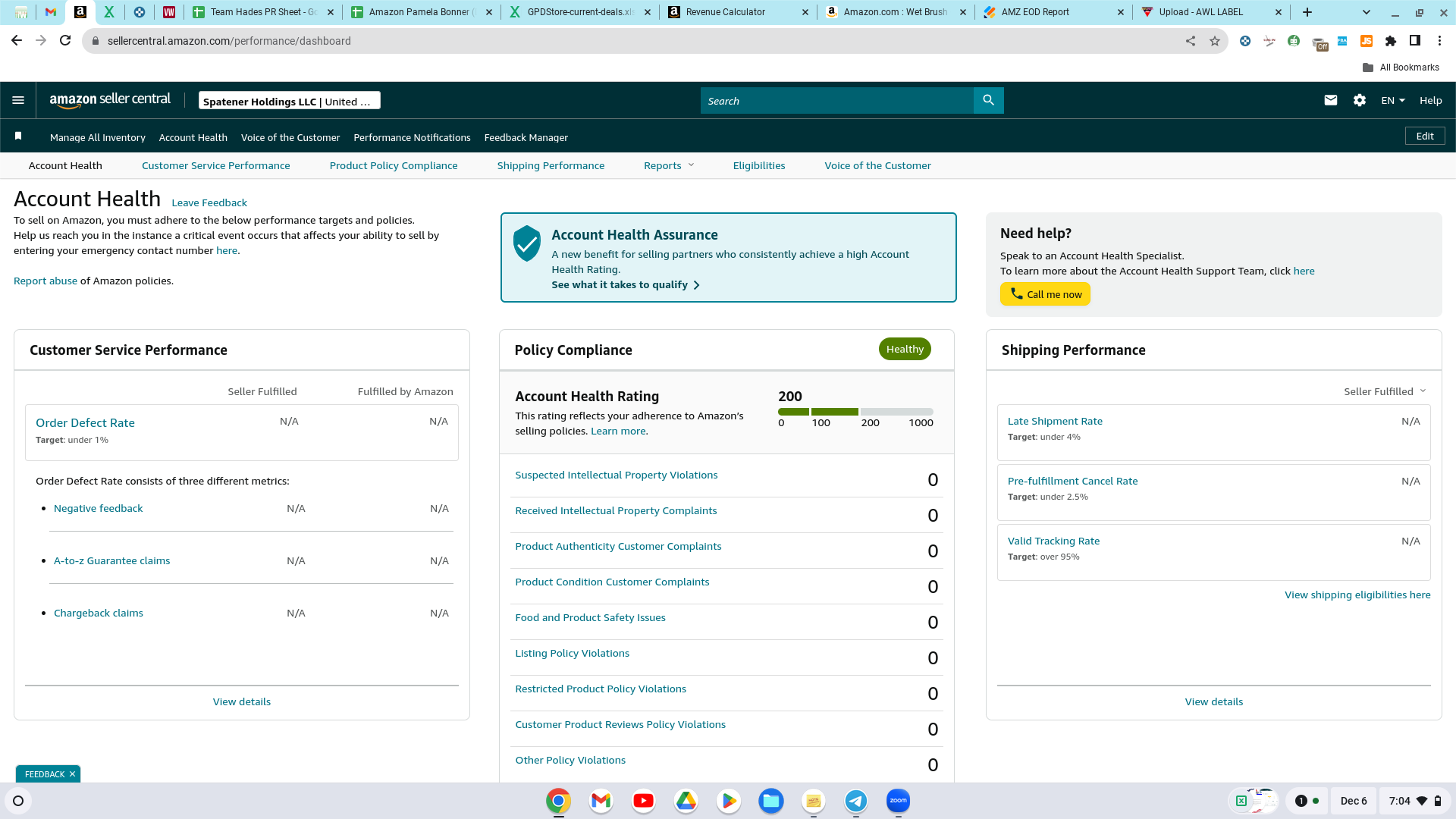Open the All Bookmarks folder
The image size is (1456, 819).
[x=1401, y=67]
